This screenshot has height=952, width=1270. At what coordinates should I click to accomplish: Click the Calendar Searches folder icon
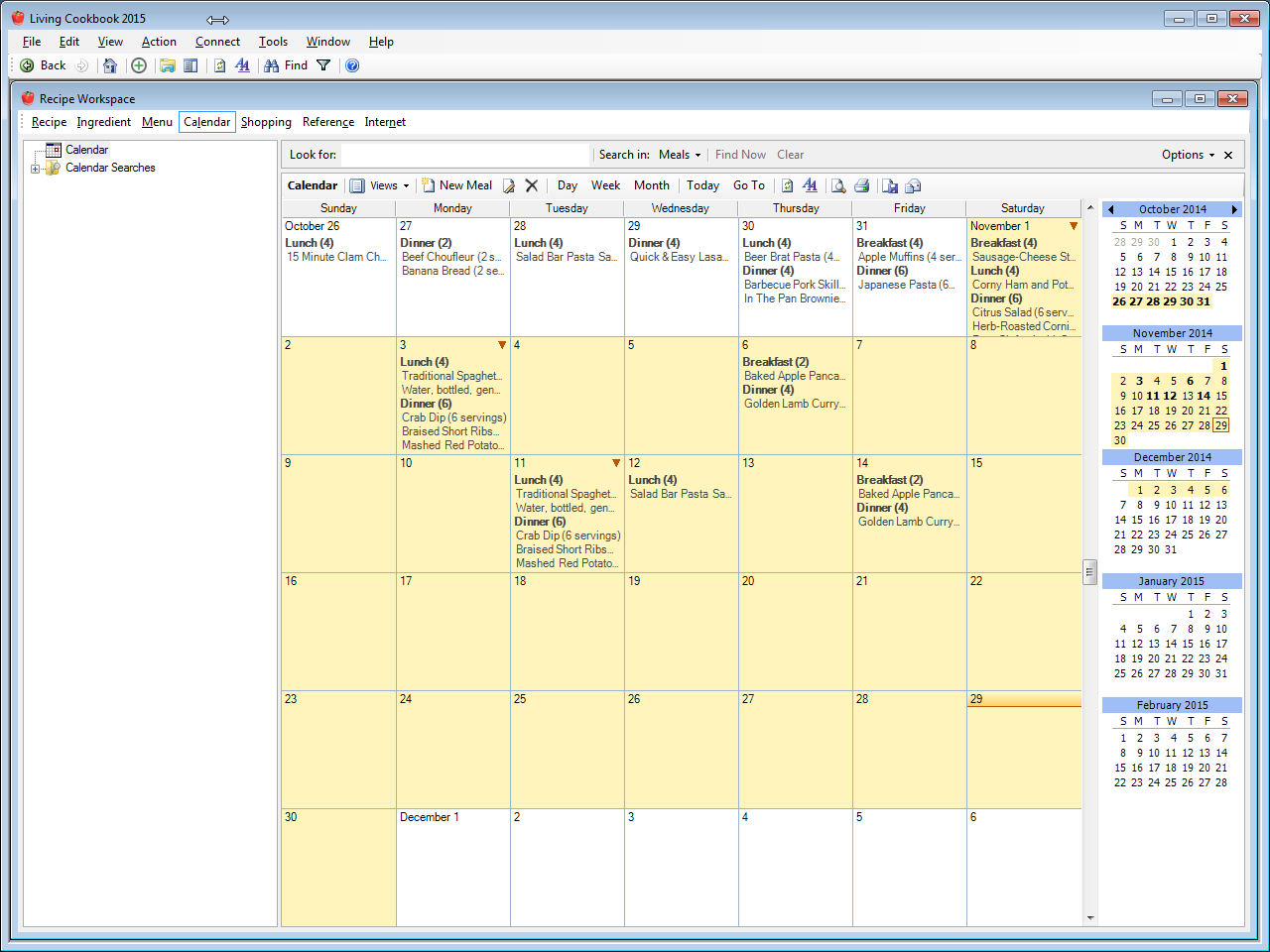point(54,168)
